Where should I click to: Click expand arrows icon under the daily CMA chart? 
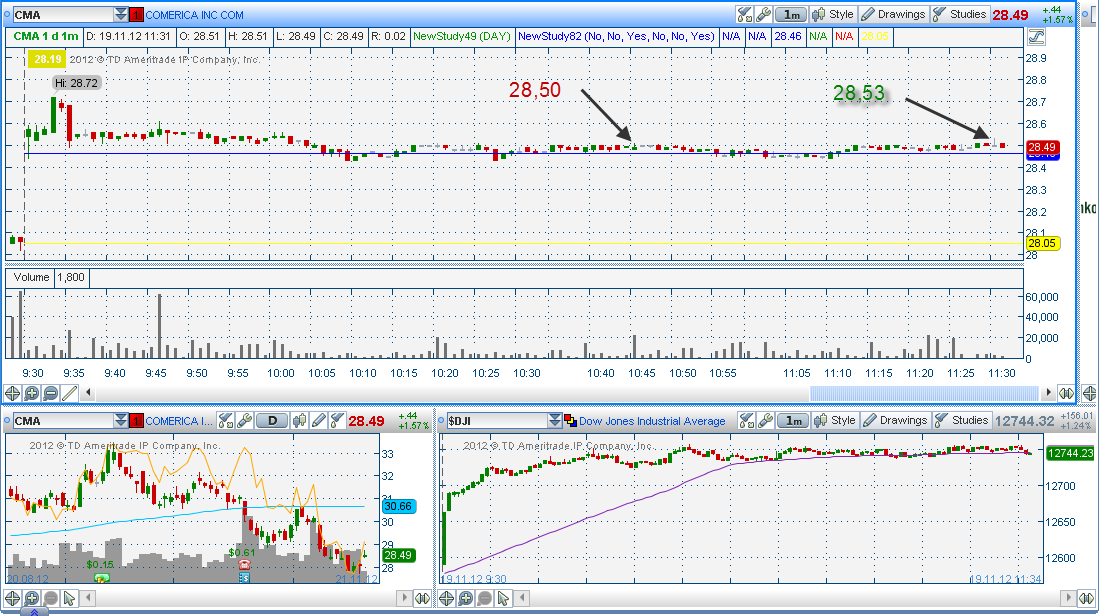421,598
